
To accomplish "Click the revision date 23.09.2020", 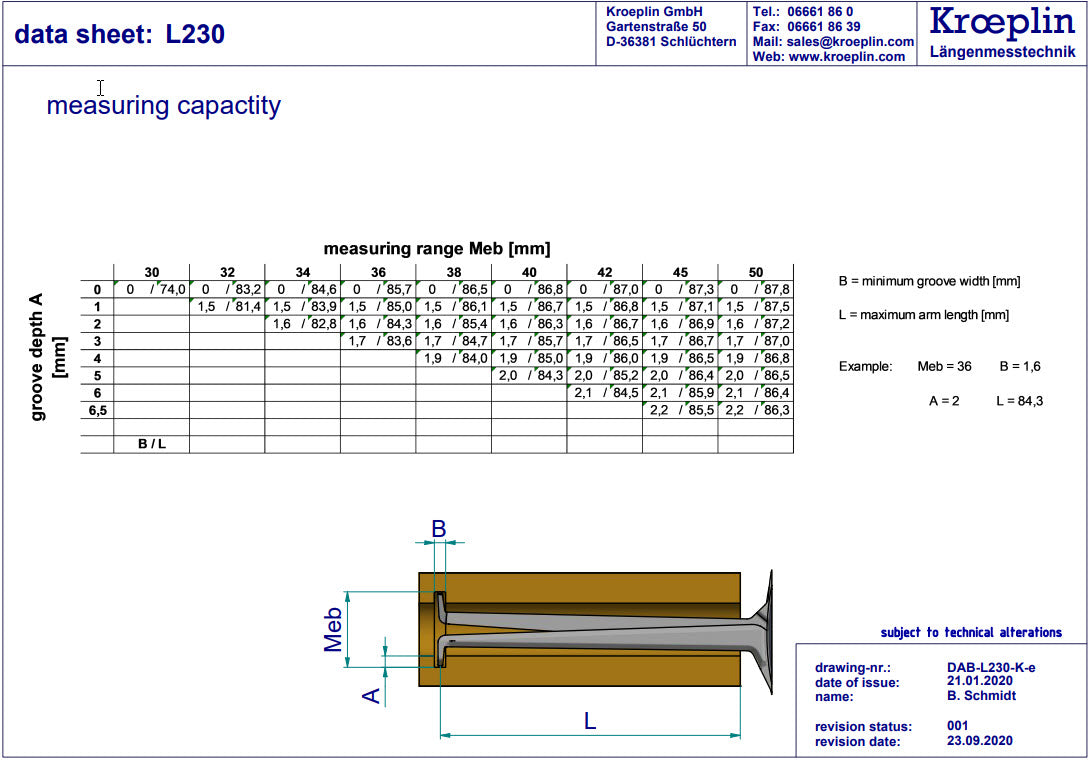I will [x=980, y=741].
